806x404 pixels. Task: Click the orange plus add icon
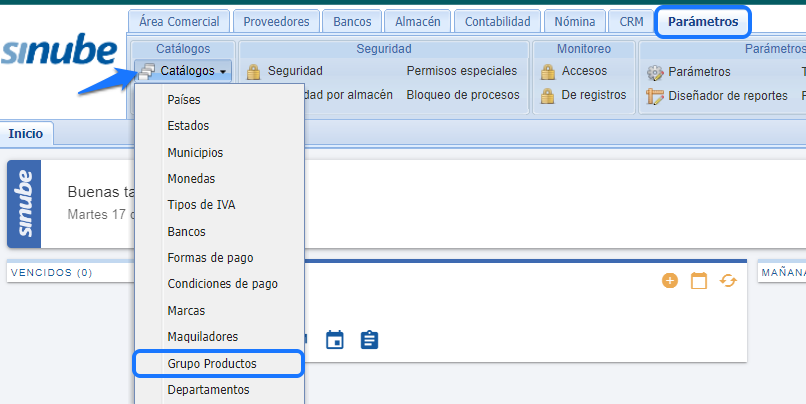pos(670,281)
